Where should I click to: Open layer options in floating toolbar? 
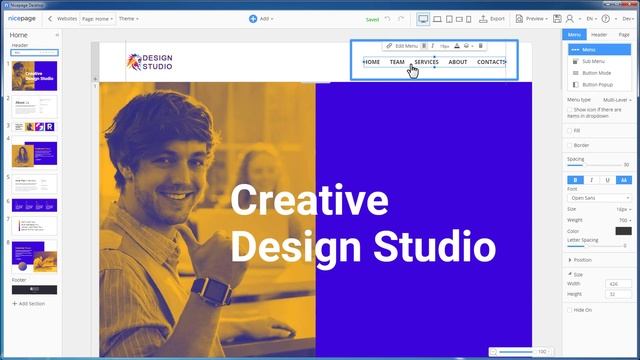(468, 46)
